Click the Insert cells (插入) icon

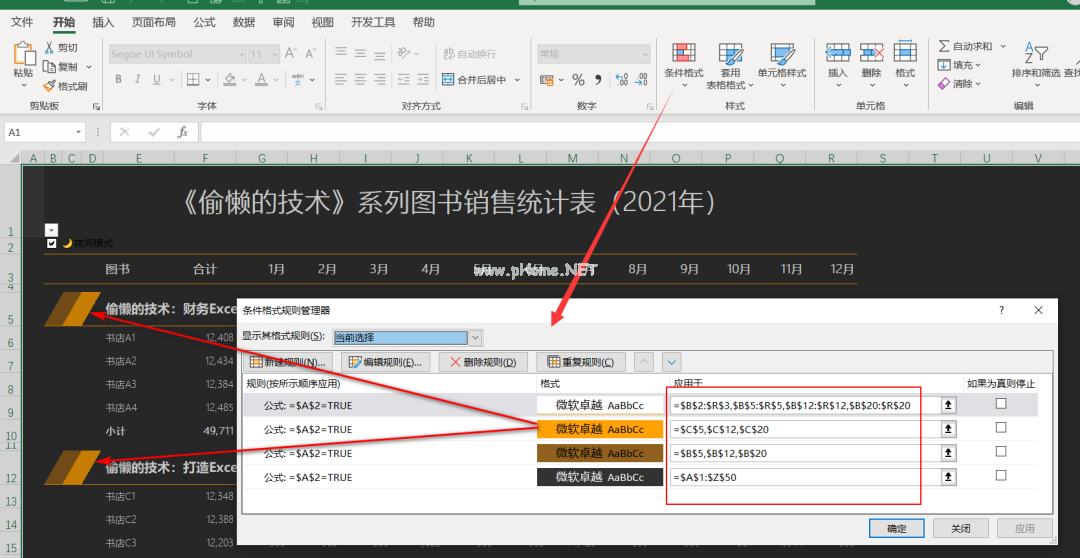(x=838, y=52)
